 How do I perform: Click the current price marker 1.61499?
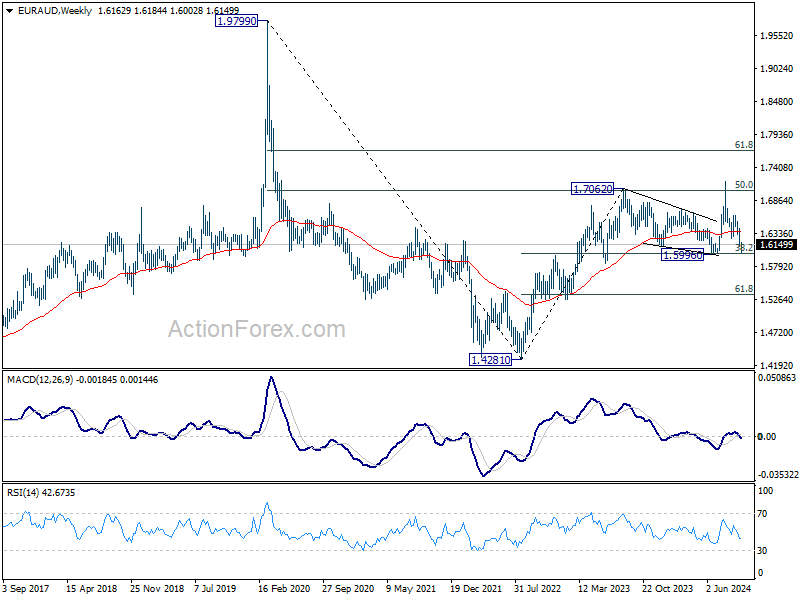tap(777, 245)
